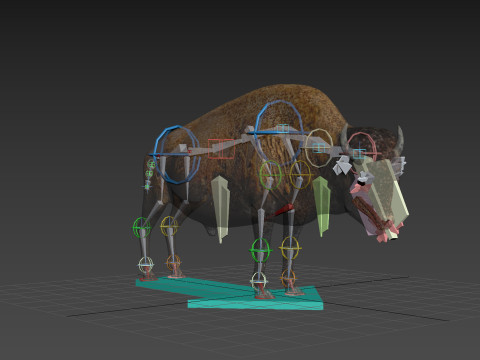Pick the pale green pointer shape behind the belly
Viewport: 480px width, 360px height.
click(x=220, y=208)
